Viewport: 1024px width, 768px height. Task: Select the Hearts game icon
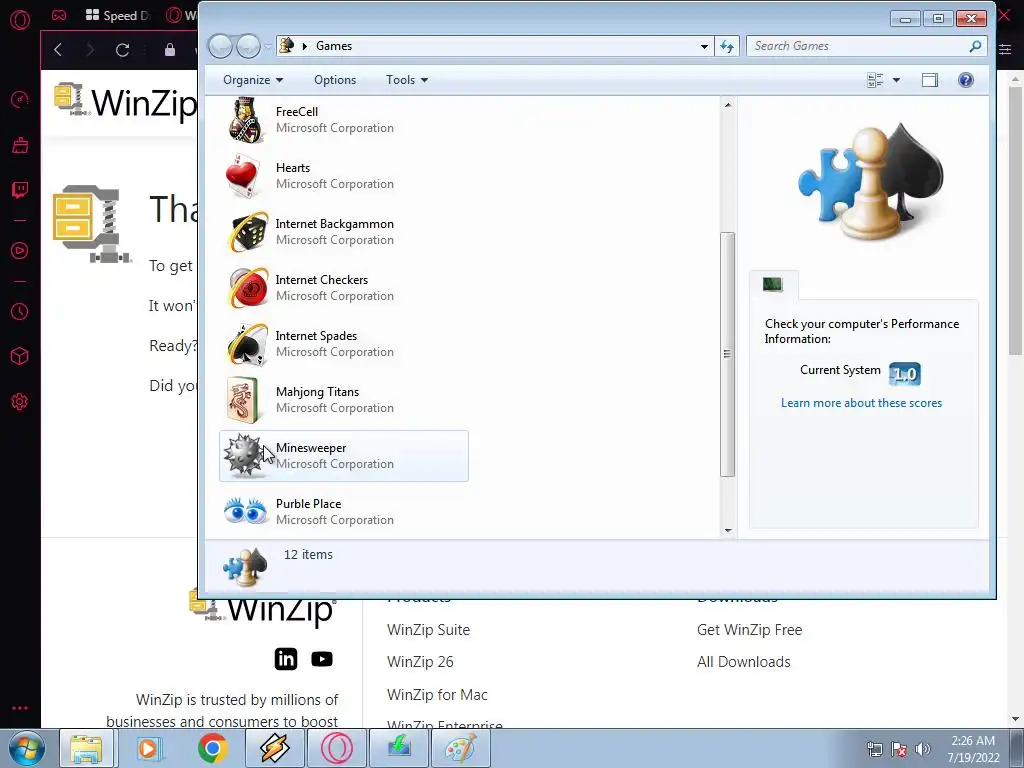pos(243,176)
